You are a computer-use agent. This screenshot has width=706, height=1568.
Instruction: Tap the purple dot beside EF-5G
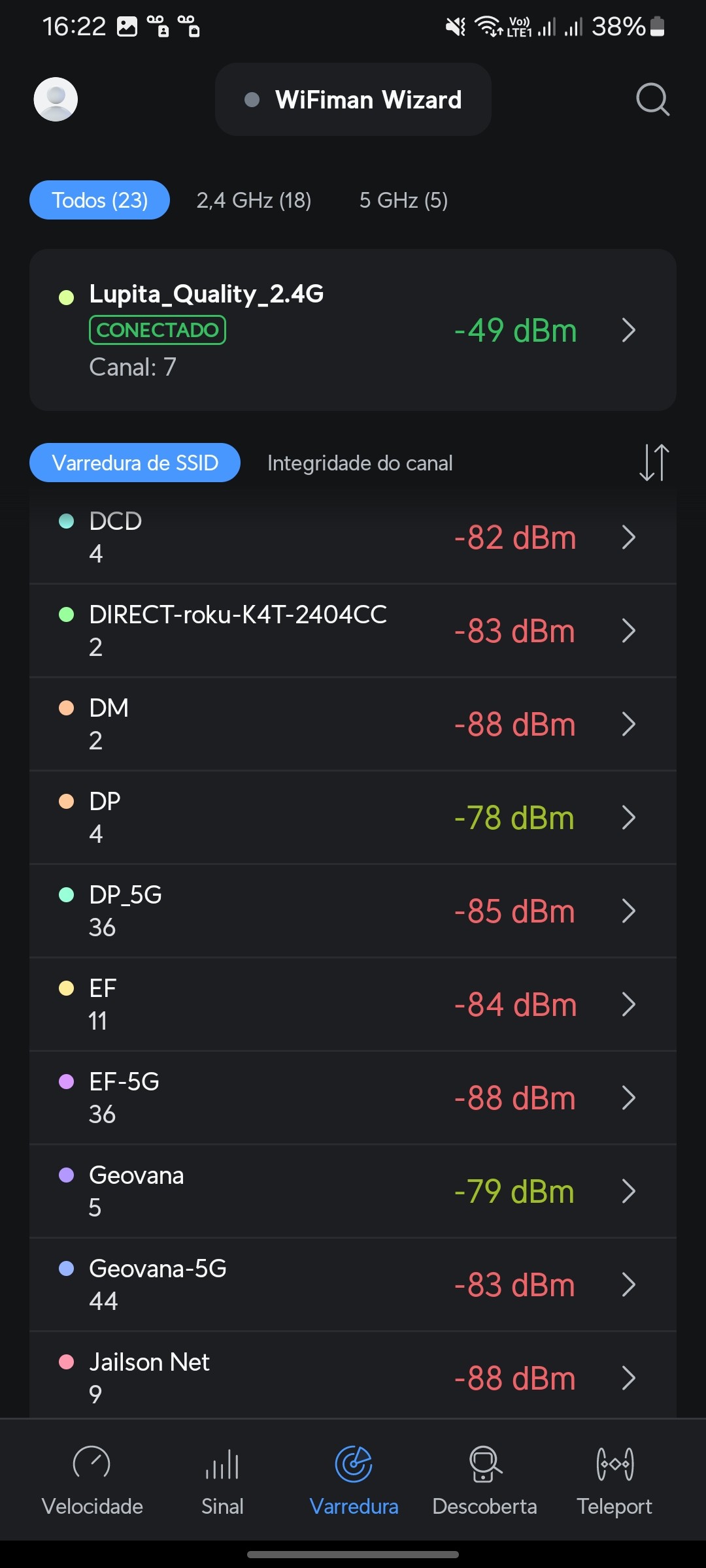(67, 1081)
